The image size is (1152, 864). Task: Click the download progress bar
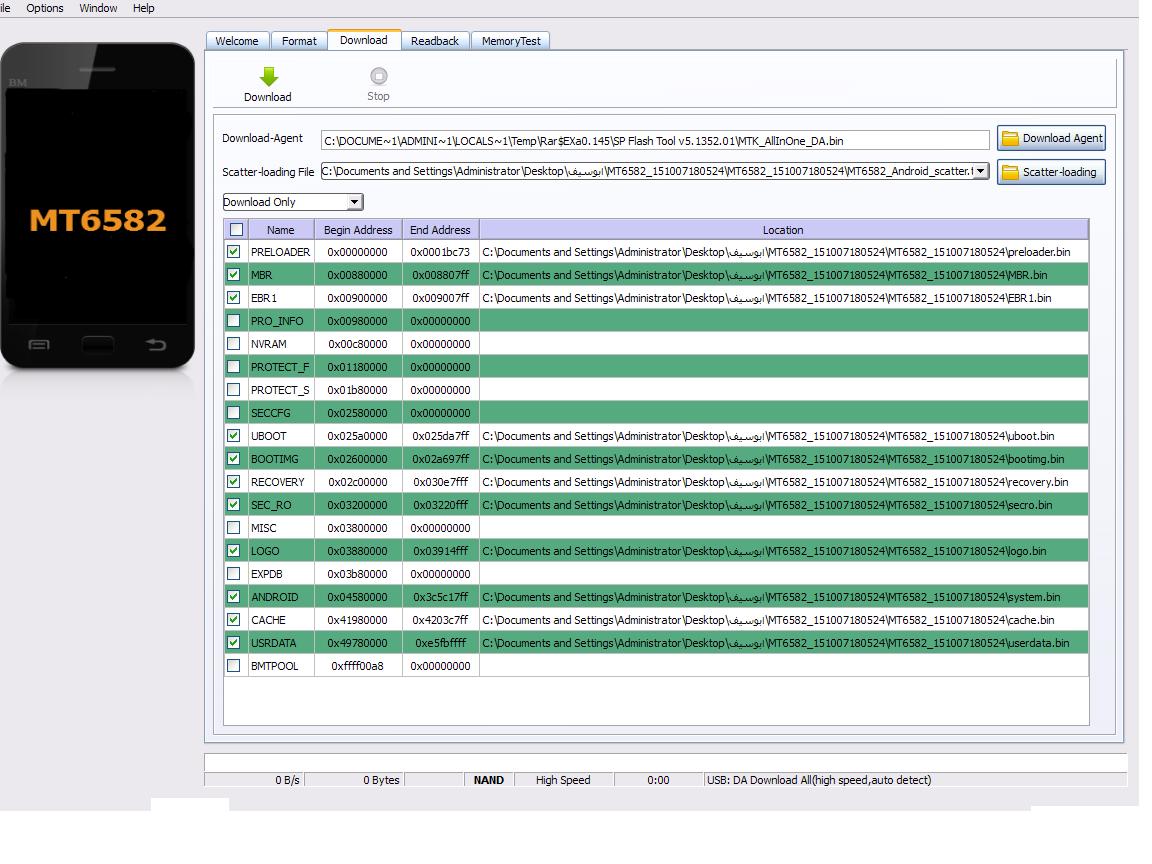[666, 762]
